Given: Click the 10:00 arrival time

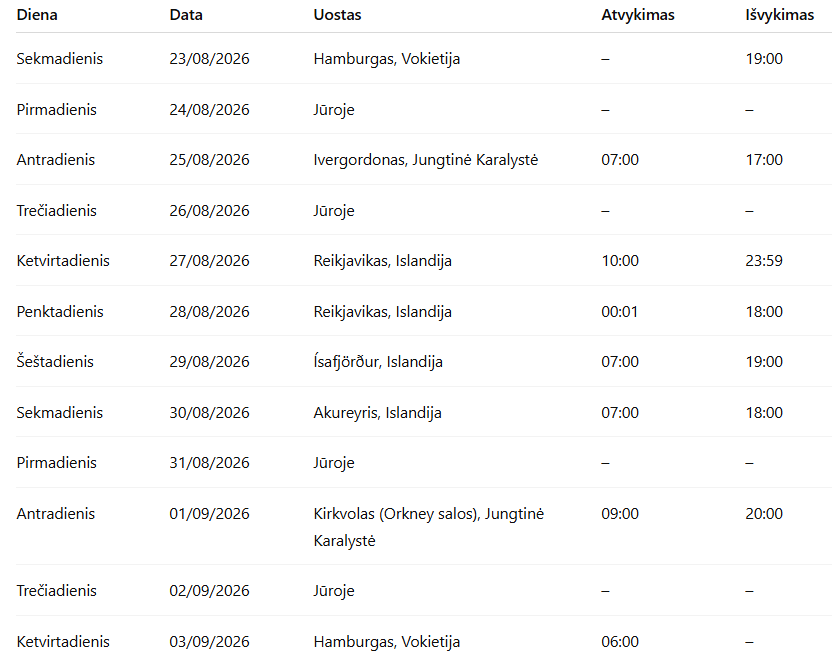Looking at the screenshot, I should pyautogui.click(x=620, y=261).
